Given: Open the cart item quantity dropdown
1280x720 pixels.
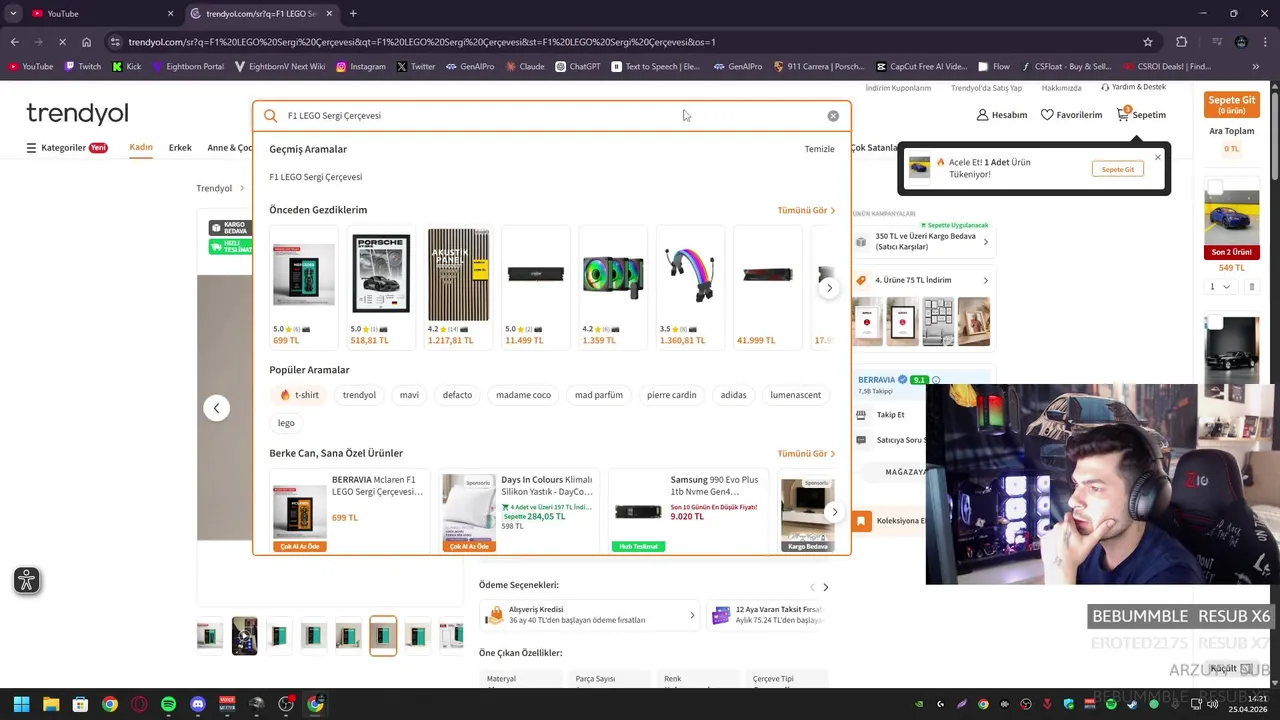Looking at the screenshot, I should (x=1220, y=287).
